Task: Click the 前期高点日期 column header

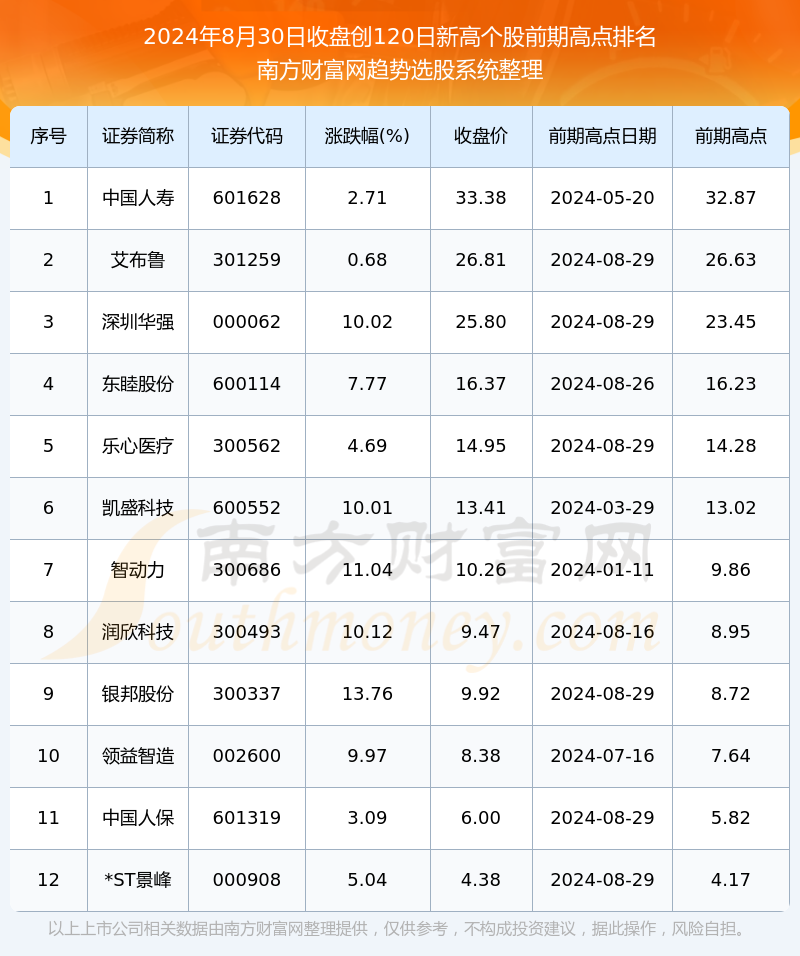Action: (x=602, y=136)
